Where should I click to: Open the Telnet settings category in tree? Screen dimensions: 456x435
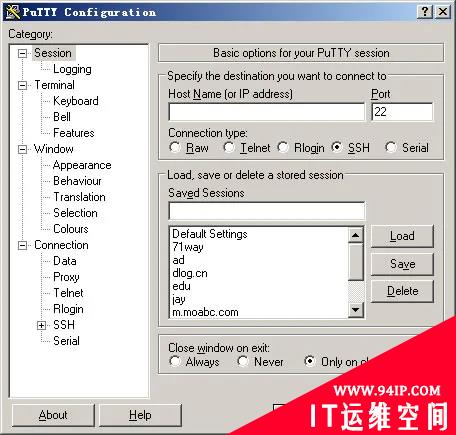click(x=68, y=293)
